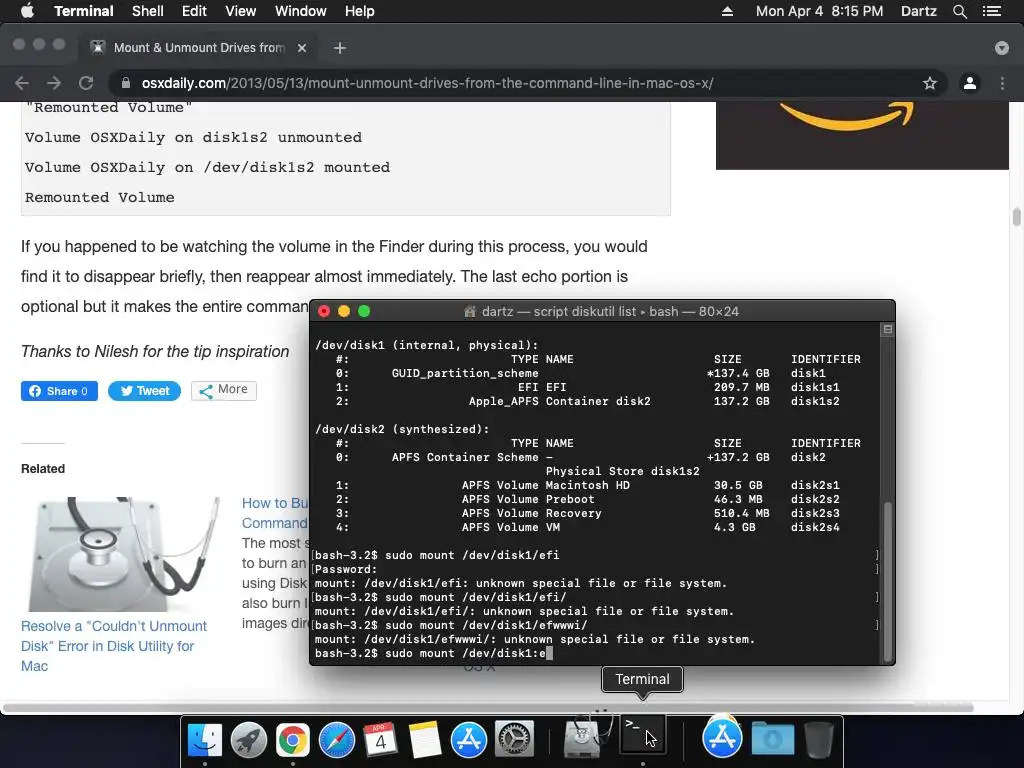Click the current sudo mount command line
This screenshot has height=768, width=1024.
tap(434, 653)
